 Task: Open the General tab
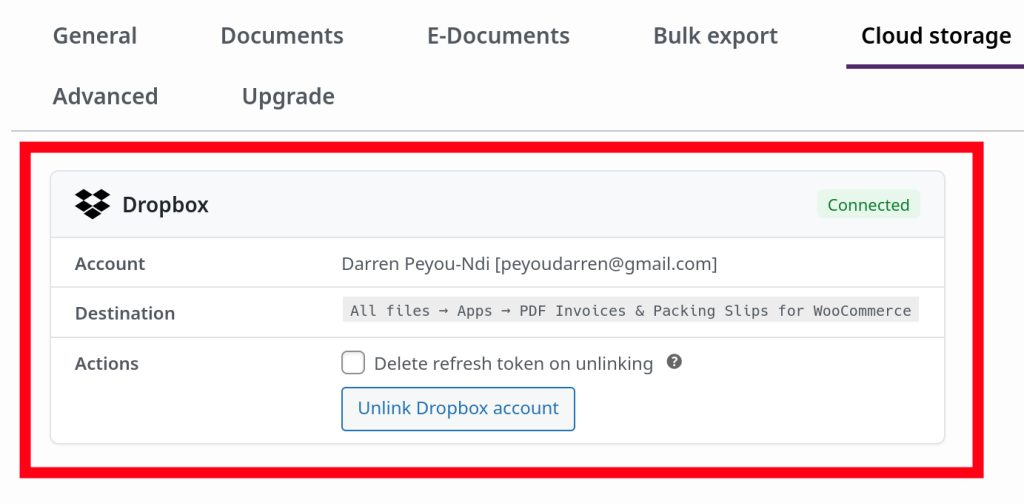[95, 36]
